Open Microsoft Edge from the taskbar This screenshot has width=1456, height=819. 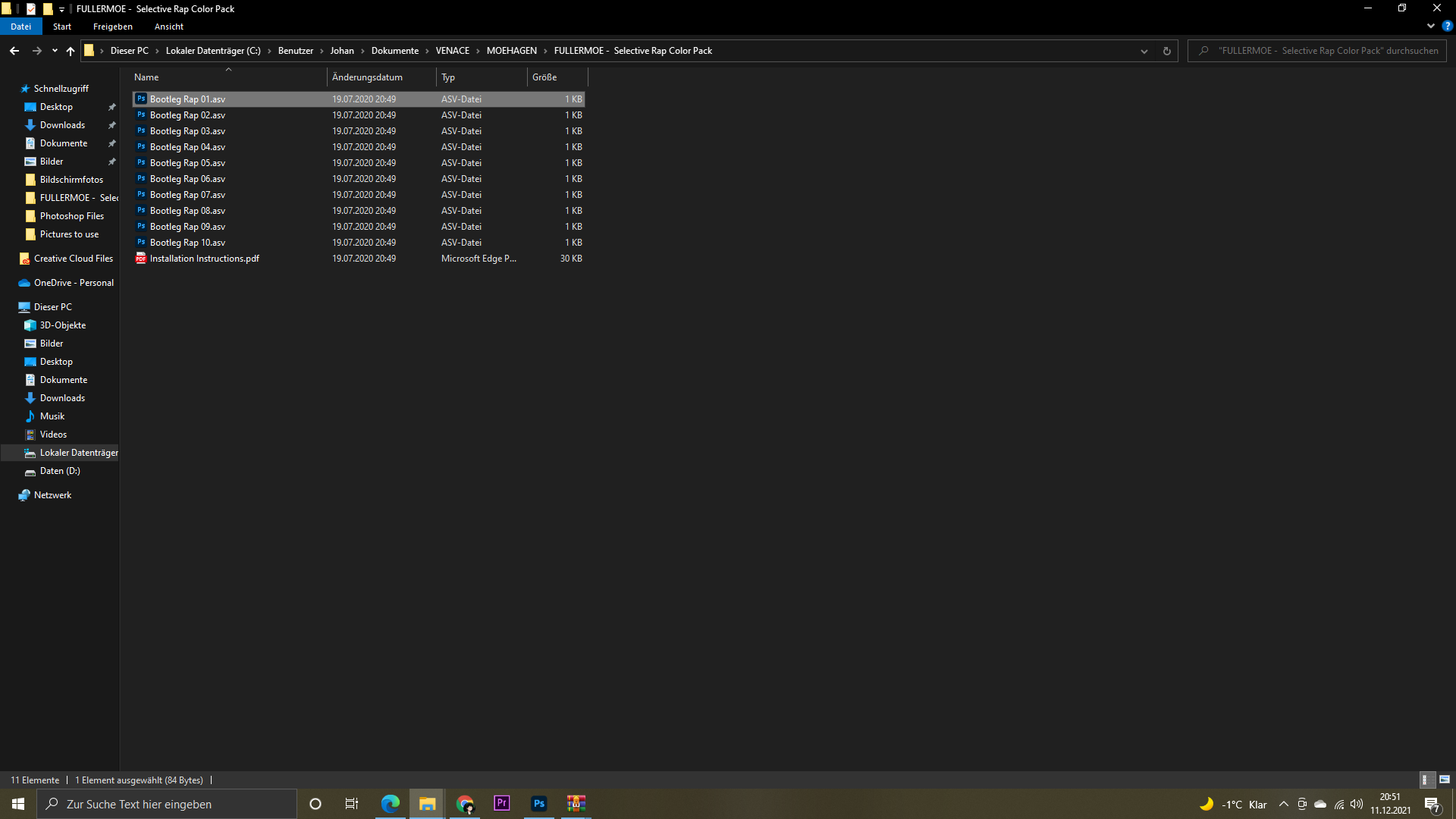(390, 803)
